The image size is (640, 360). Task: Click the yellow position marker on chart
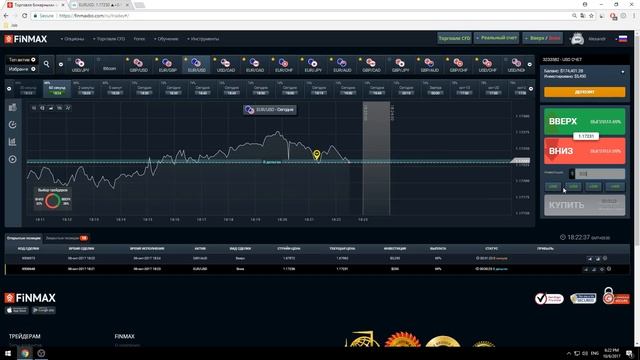tap(316, 155)
